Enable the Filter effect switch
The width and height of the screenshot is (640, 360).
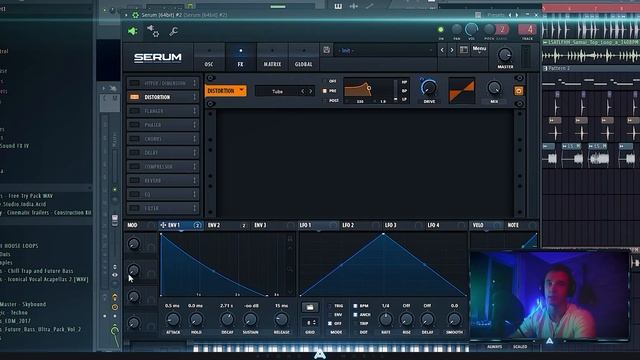134,208
